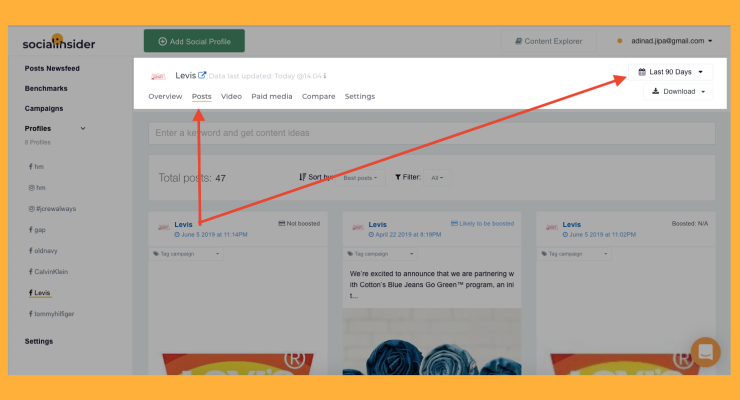Select the oldnavy Facebook profile
740x400 pixels.
click(x=43, y=250)
